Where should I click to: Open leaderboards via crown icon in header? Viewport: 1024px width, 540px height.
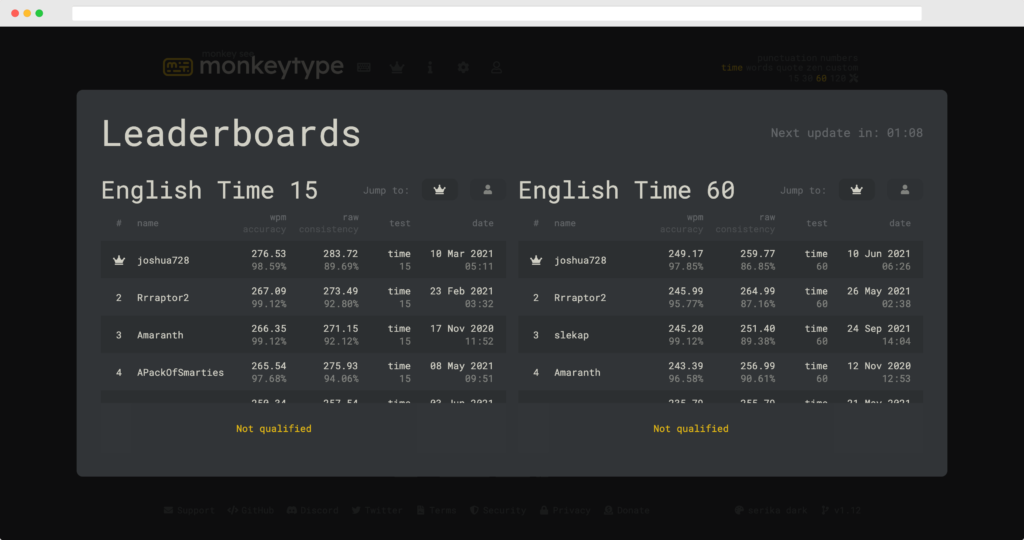(x=397, y=67)
